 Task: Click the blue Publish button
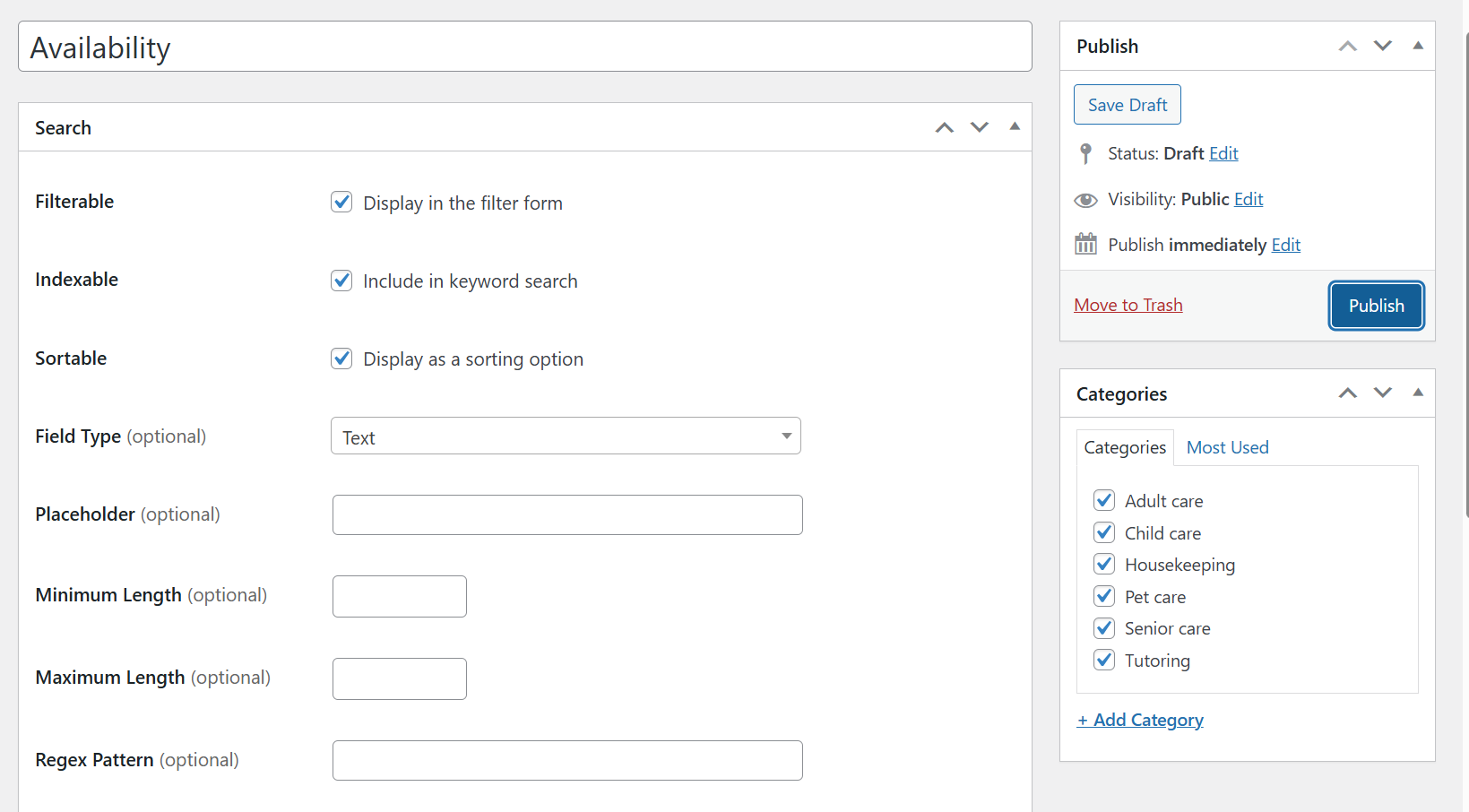coord(1376,306)
